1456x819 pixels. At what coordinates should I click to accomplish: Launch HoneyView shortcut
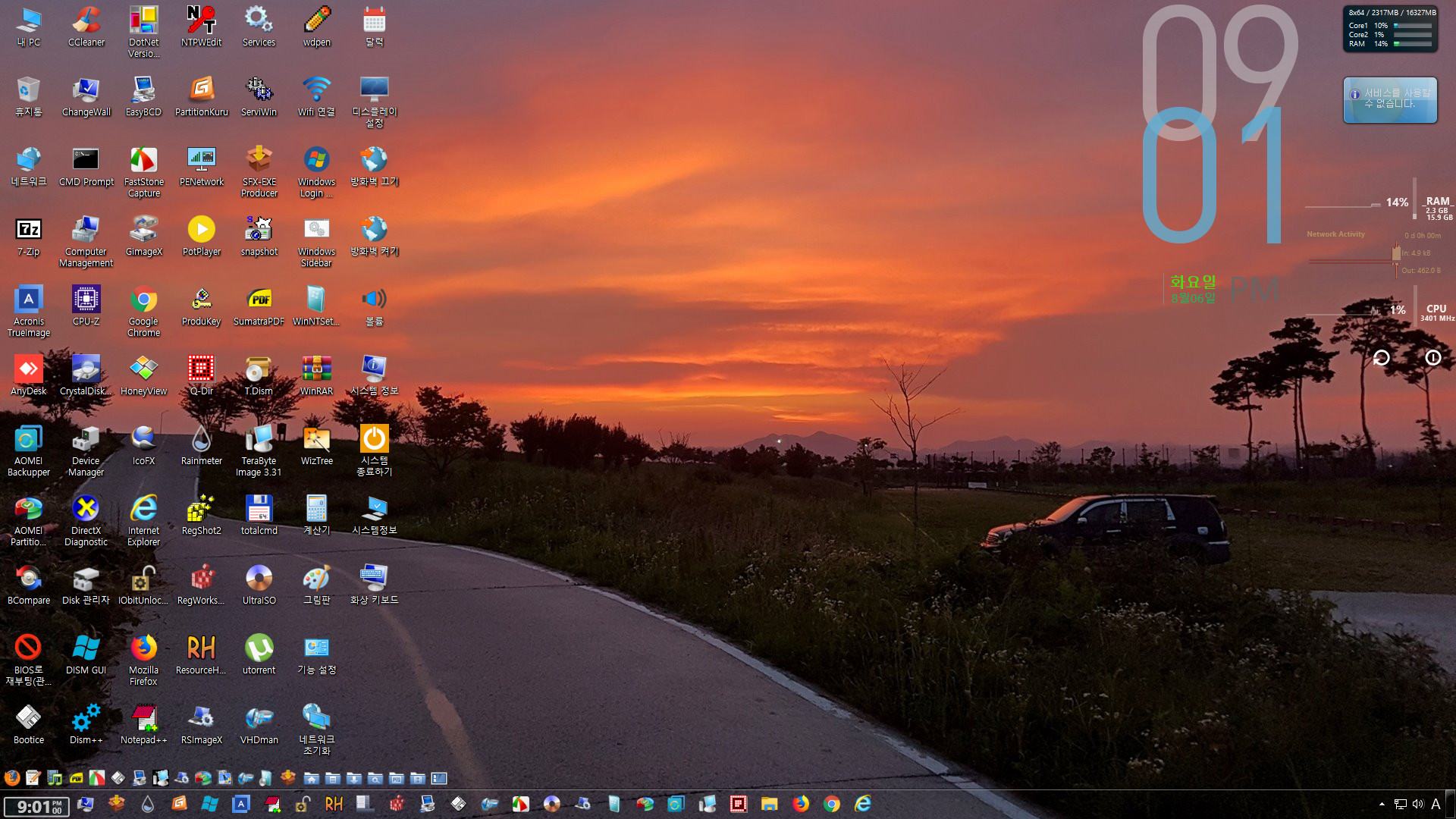tap(143, 376)
